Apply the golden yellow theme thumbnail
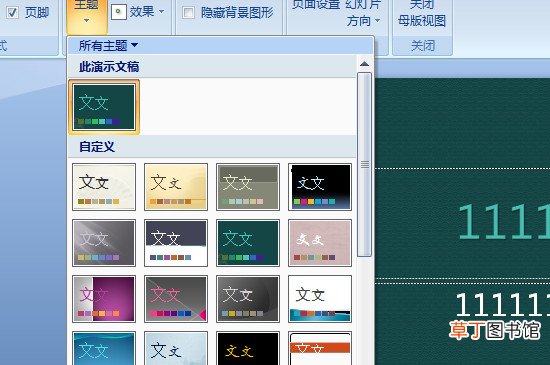The height and width of the screenshot is (365, 550). tap(176, 187)
